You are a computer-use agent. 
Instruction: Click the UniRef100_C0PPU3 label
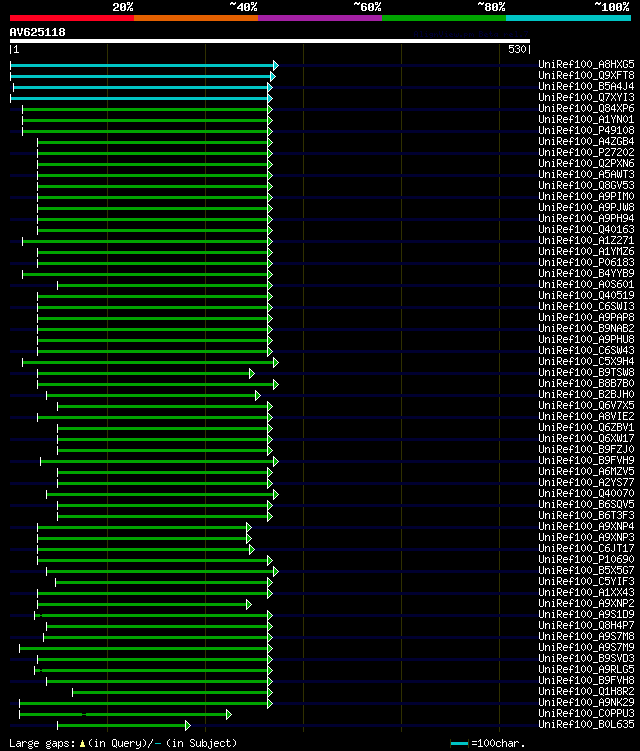click(586, 714)
